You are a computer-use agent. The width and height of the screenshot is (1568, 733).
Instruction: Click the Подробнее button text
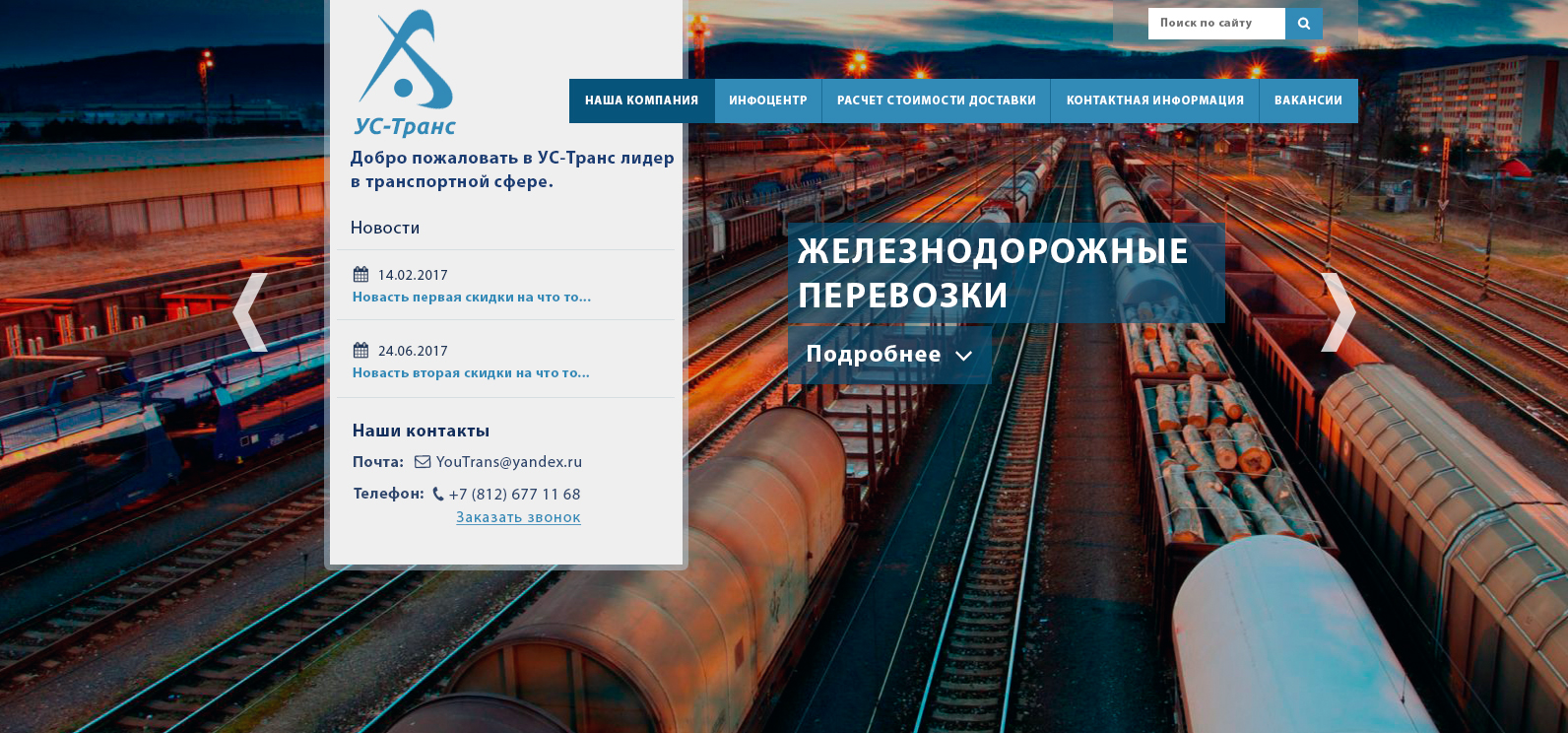[874, 355]
